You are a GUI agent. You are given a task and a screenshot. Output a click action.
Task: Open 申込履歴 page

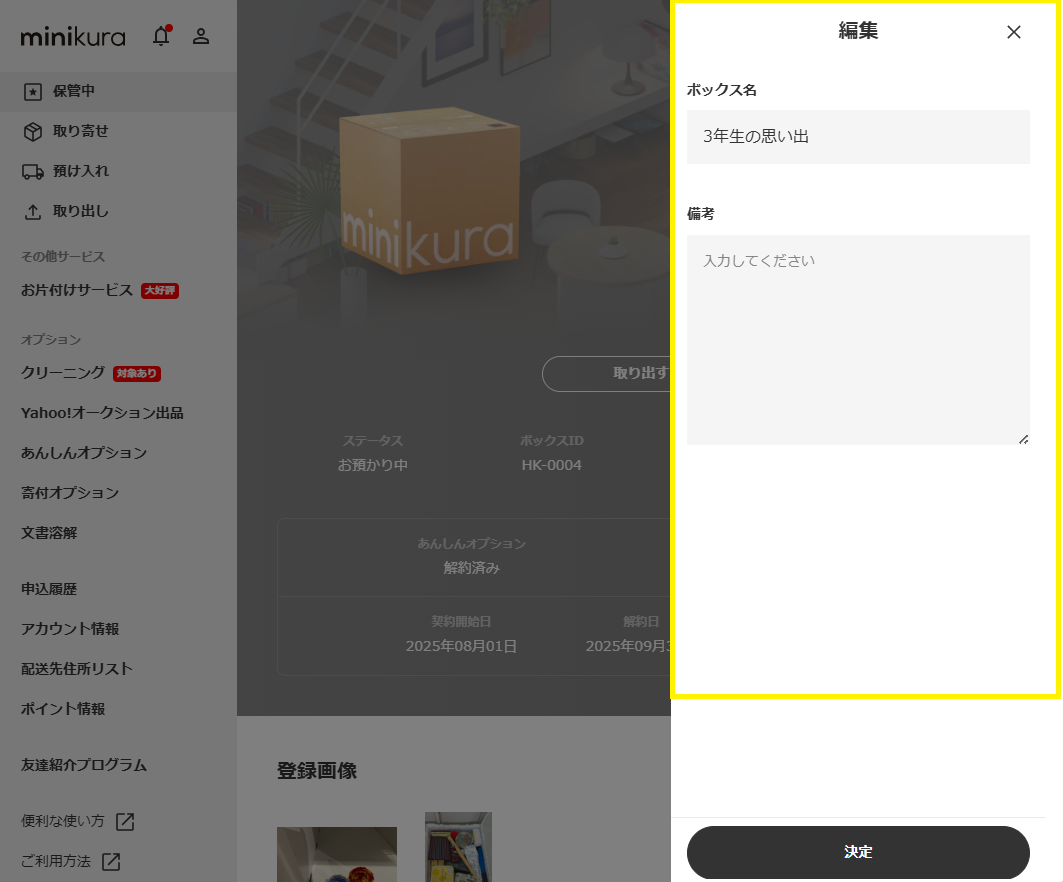(49, 589)
